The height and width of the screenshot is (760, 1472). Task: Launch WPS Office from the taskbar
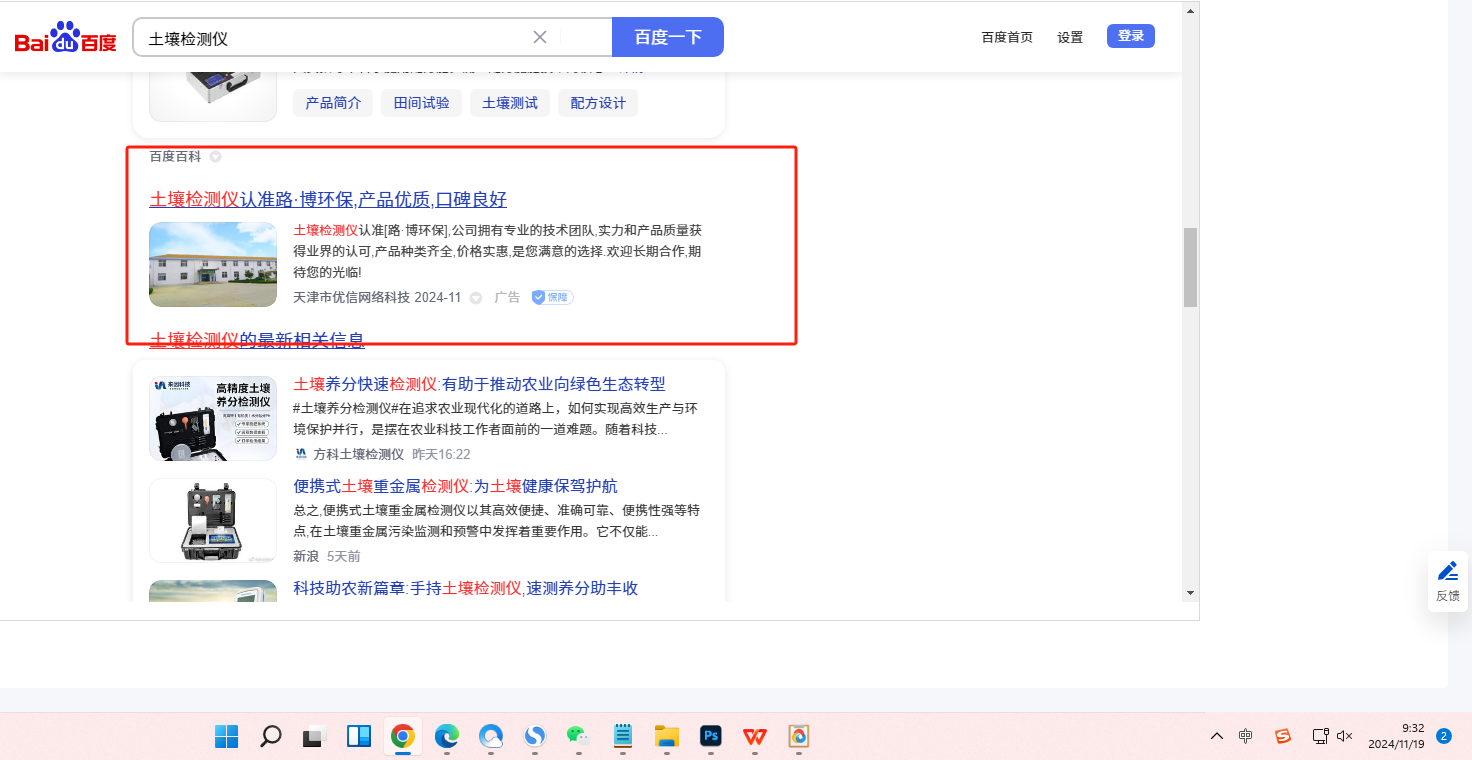[755, 737]
